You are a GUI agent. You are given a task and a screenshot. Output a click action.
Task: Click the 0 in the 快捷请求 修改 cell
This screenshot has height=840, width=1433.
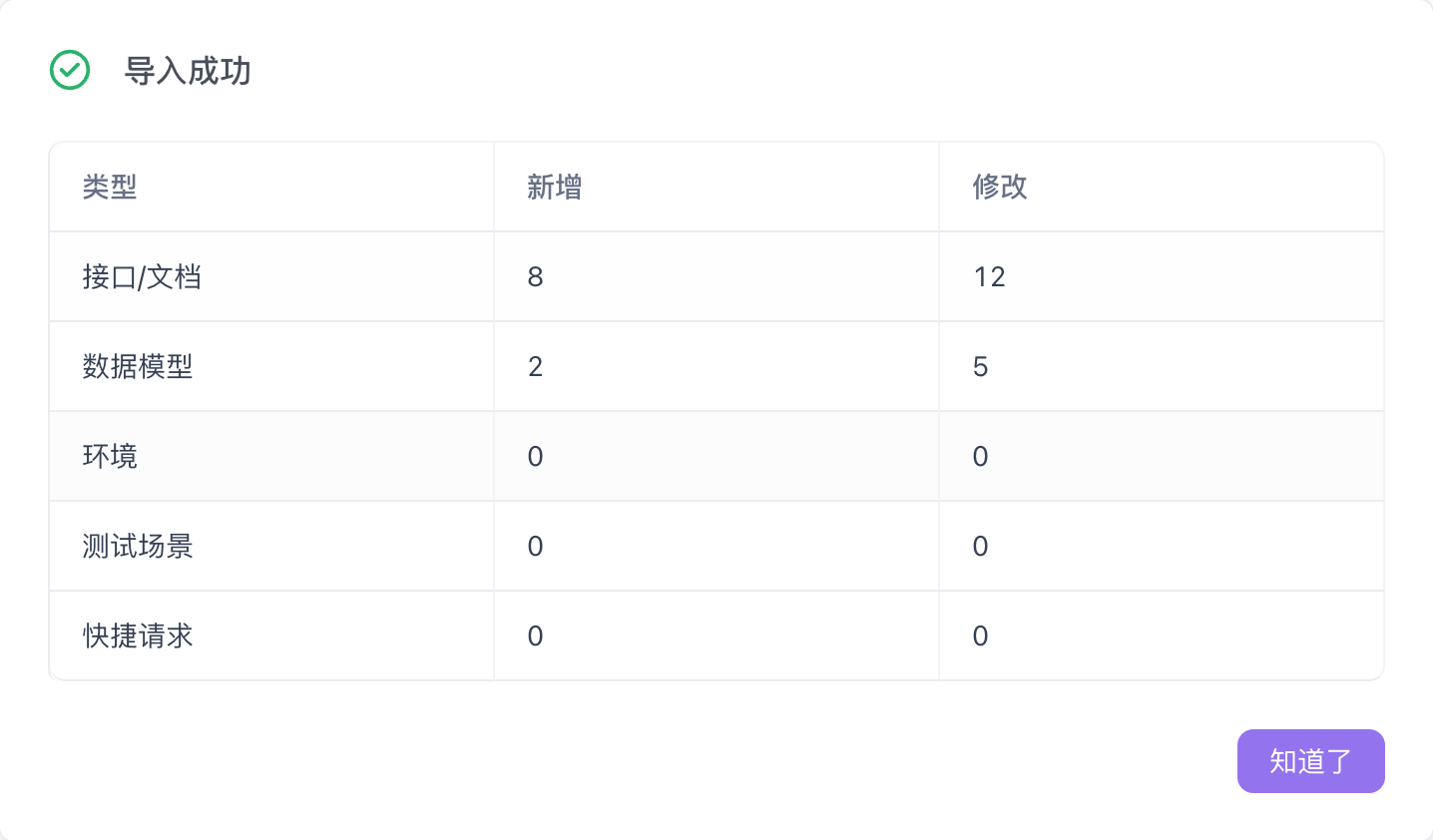(979, 635)
